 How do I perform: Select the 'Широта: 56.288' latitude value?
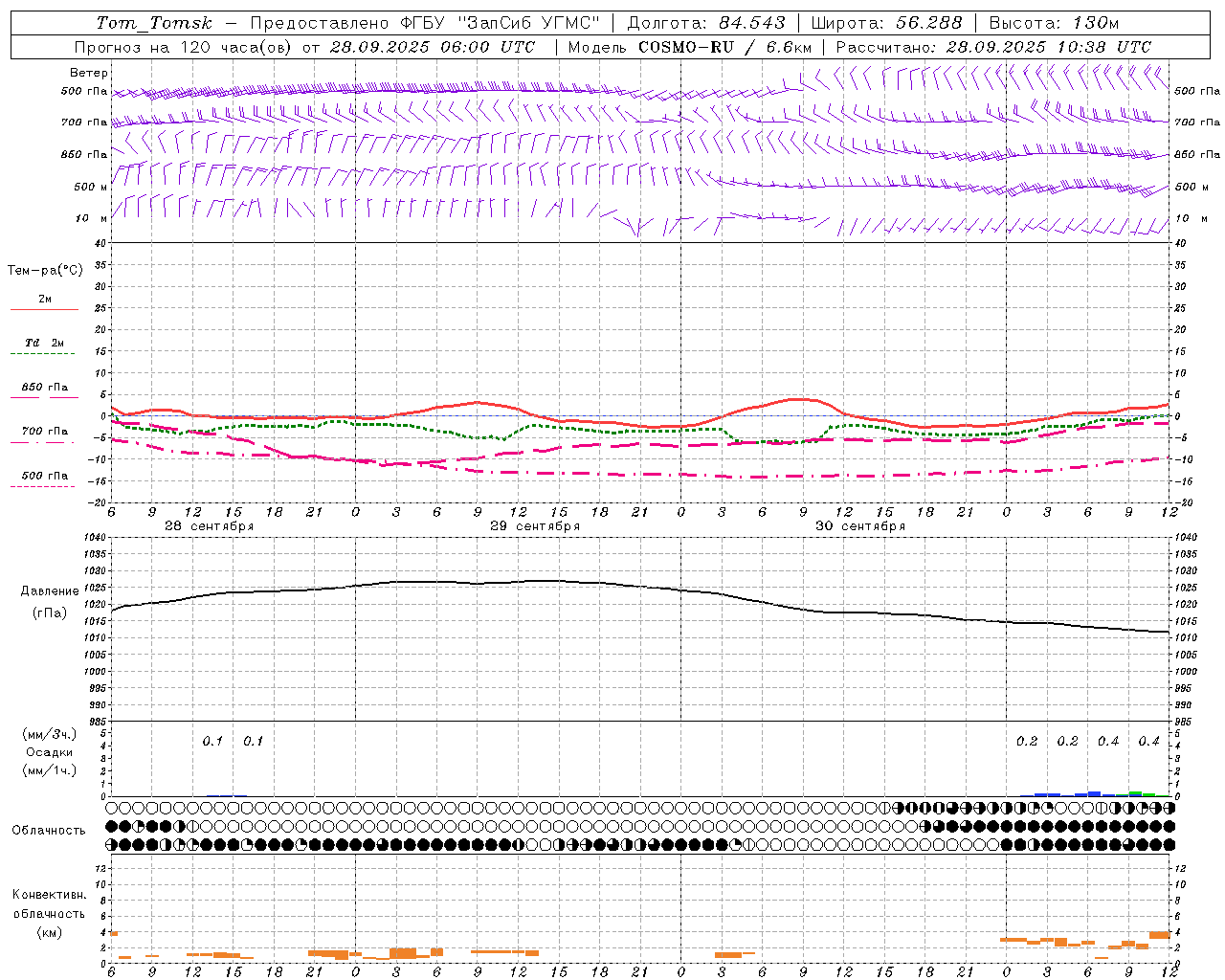tap(886, 23)
